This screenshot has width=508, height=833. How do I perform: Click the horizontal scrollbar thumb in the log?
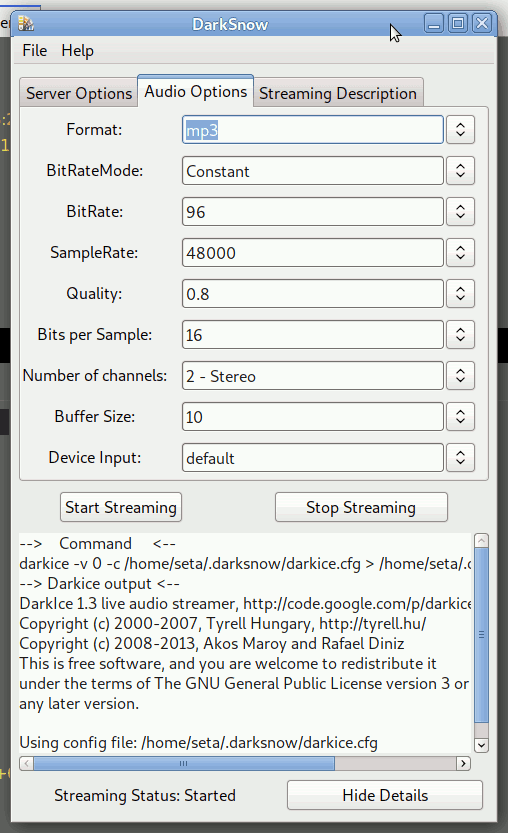click(x=184, y=763)
